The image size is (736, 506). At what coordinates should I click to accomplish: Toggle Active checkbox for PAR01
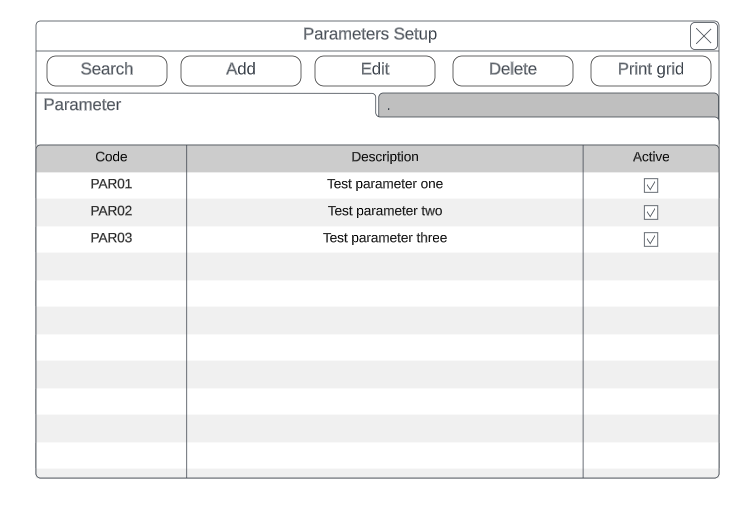(650, 185)
